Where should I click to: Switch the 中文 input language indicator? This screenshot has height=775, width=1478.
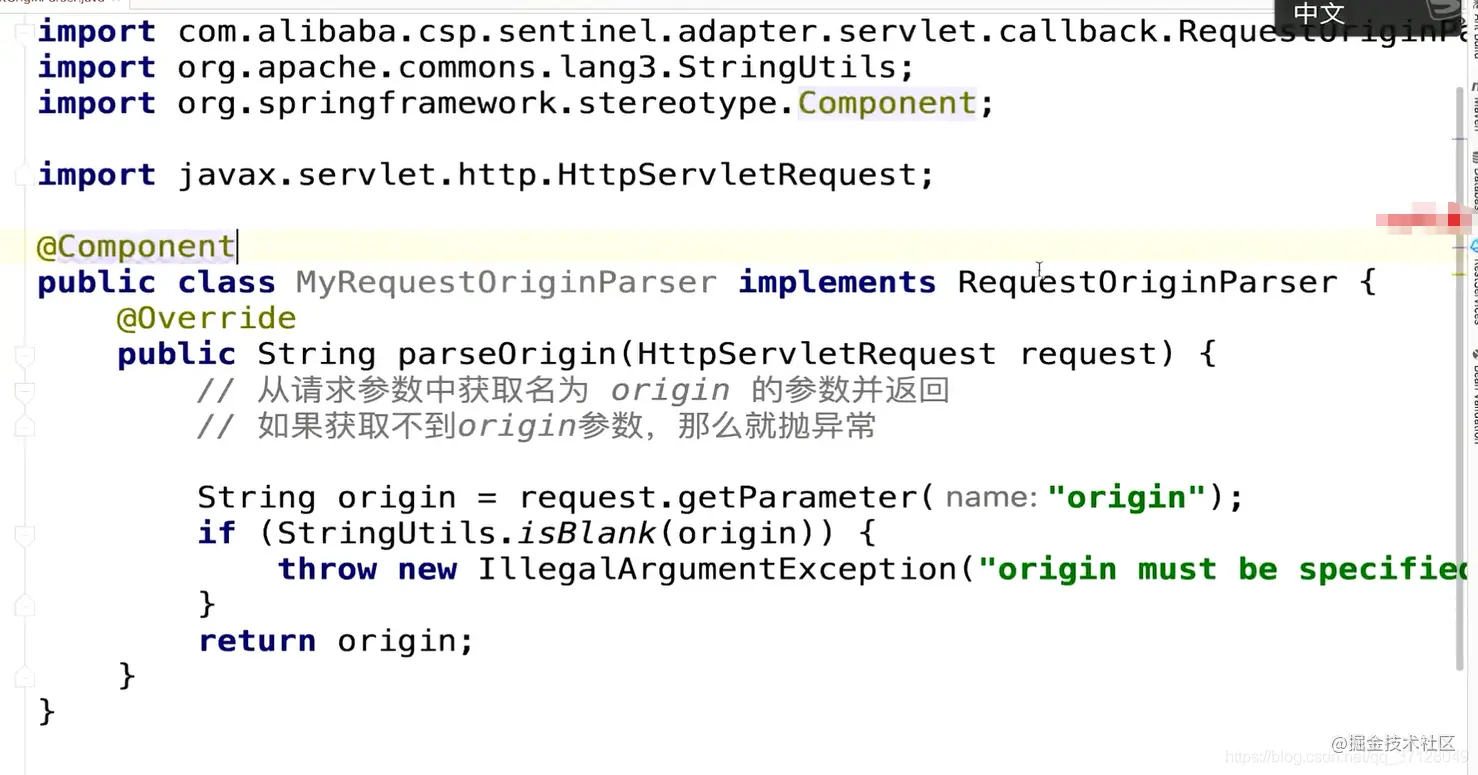pyautogui.click(x=1320, y=13)
